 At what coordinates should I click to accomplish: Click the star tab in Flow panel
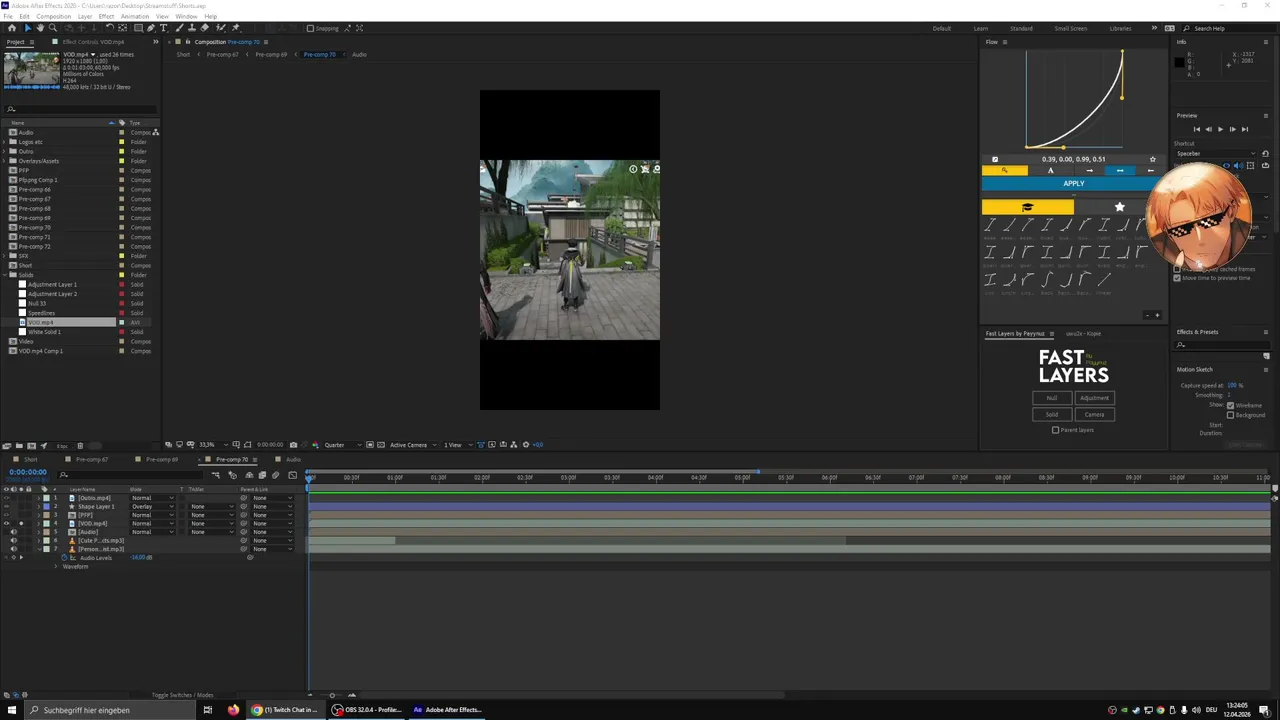(1120, 207)
